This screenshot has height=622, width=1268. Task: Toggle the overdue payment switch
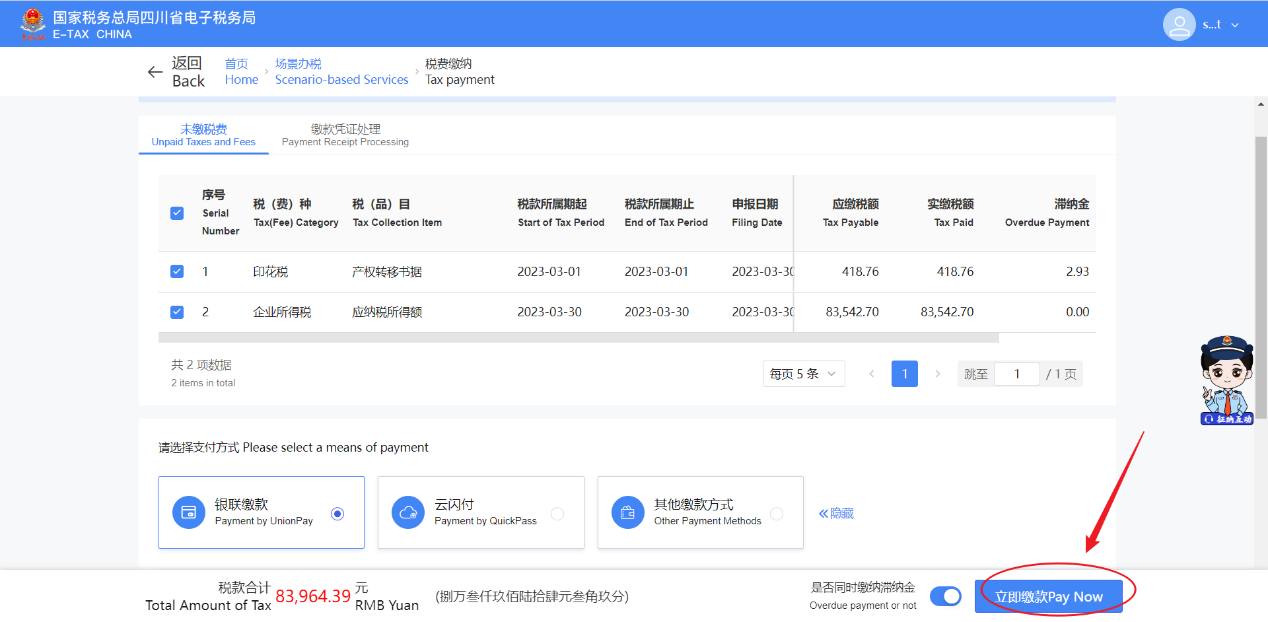click(x=945, y=596)
